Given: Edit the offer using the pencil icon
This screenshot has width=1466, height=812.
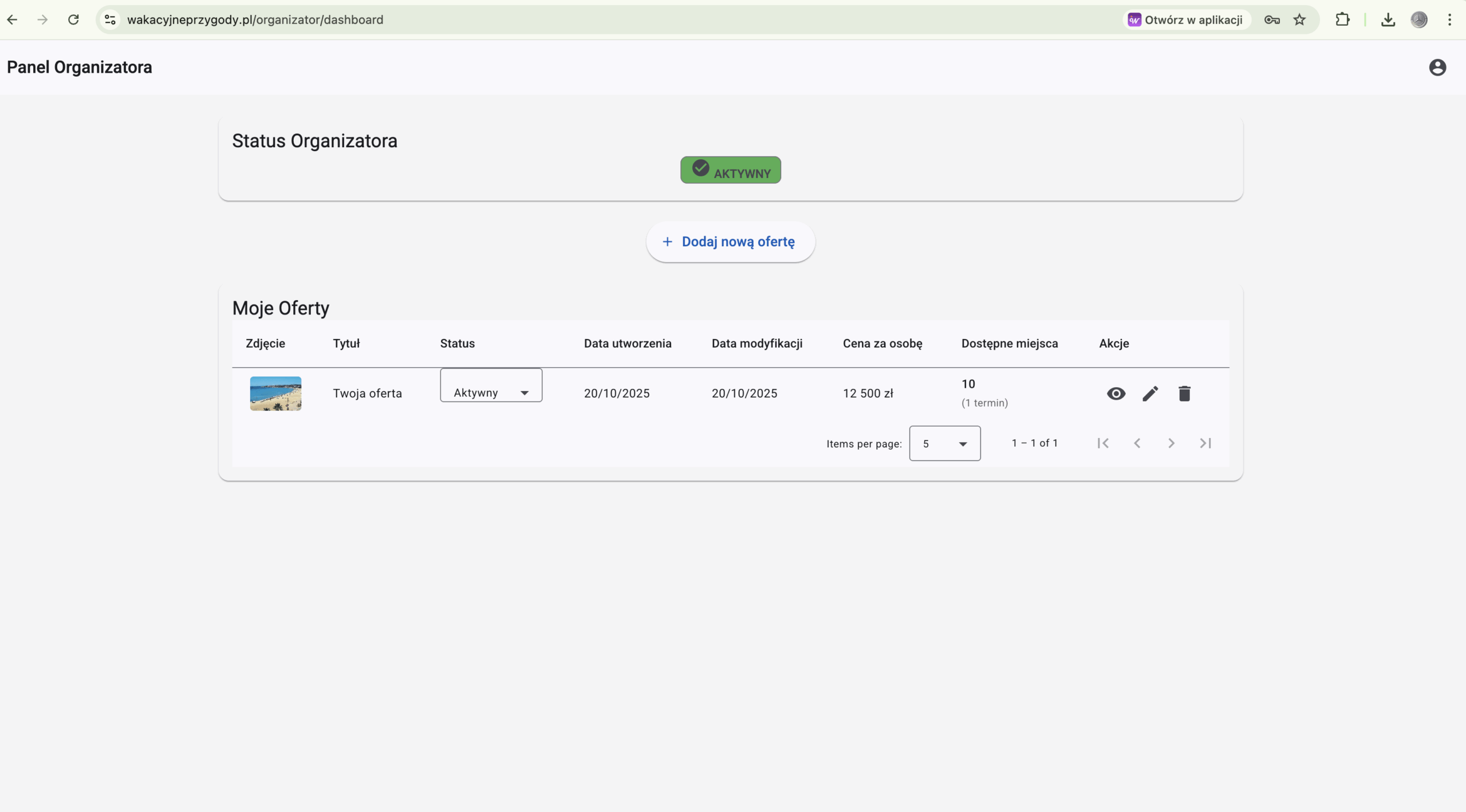Looking at the screenshot, I should (x=1150, y=393).
